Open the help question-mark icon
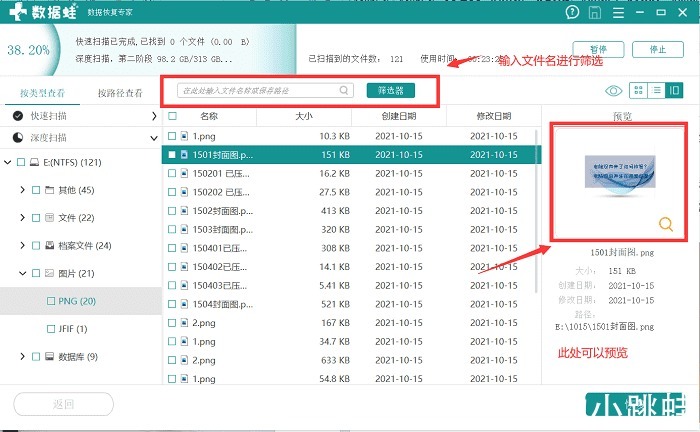Screen dimensions: 700x432 (x=572, y=12)
